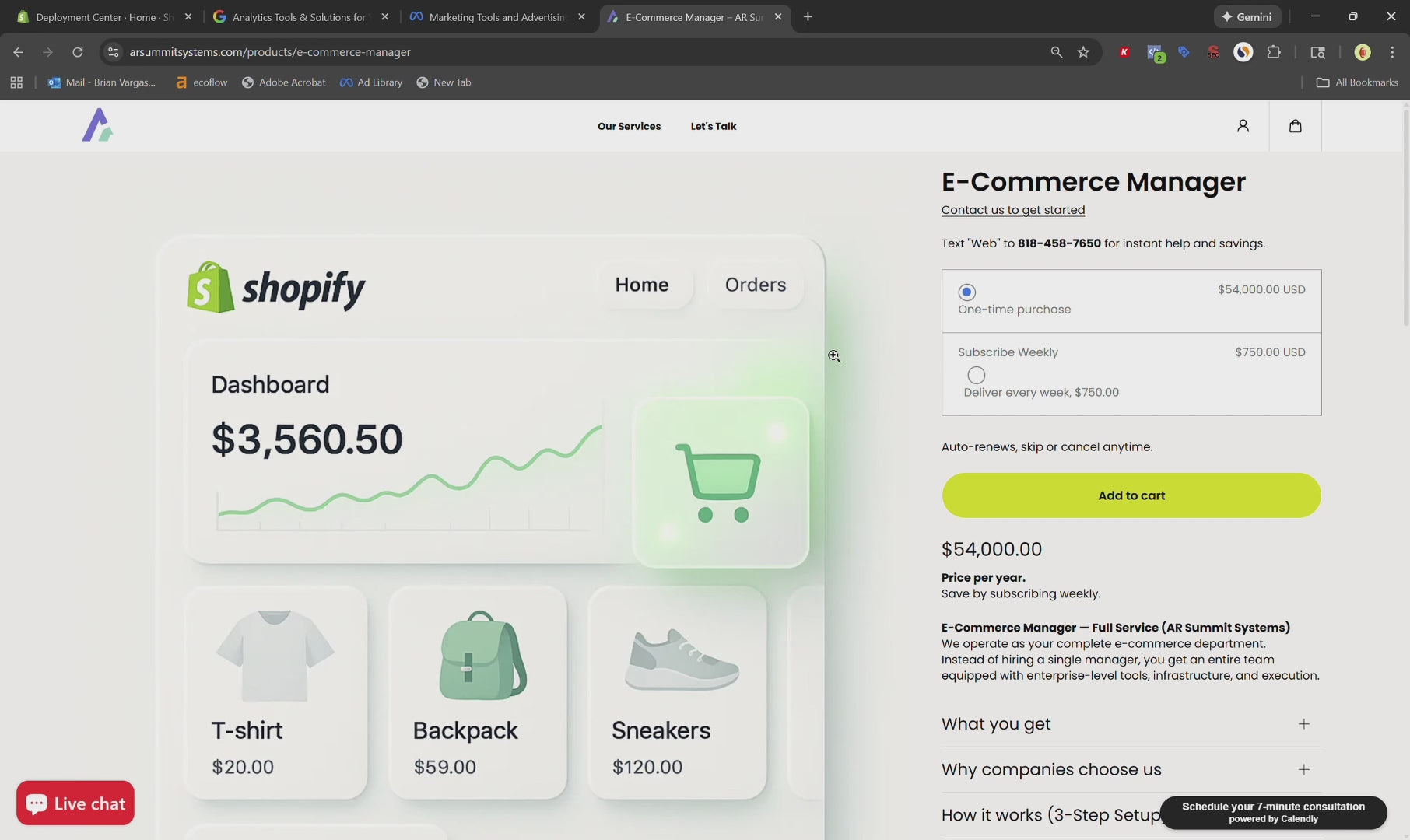Switch to the Deployment Center tab
Screen dimensions: 1410x840
click(104, 16)
